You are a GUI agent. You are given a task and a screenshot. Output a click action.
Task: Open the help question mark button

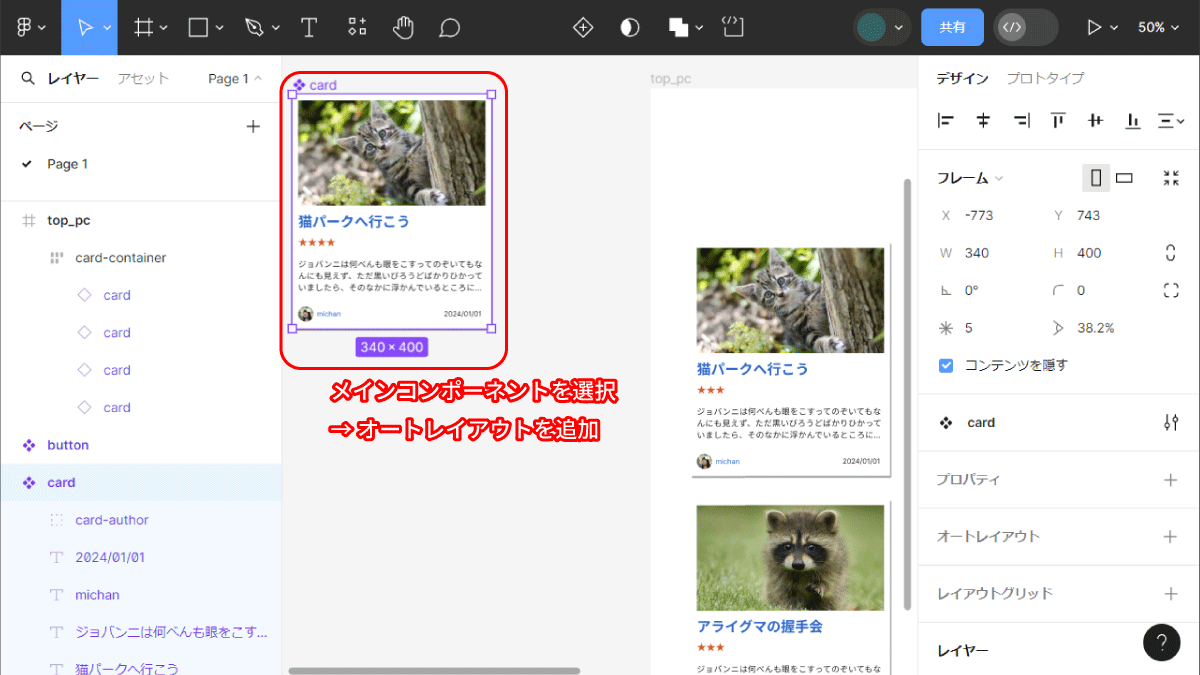pos(1161,642)
